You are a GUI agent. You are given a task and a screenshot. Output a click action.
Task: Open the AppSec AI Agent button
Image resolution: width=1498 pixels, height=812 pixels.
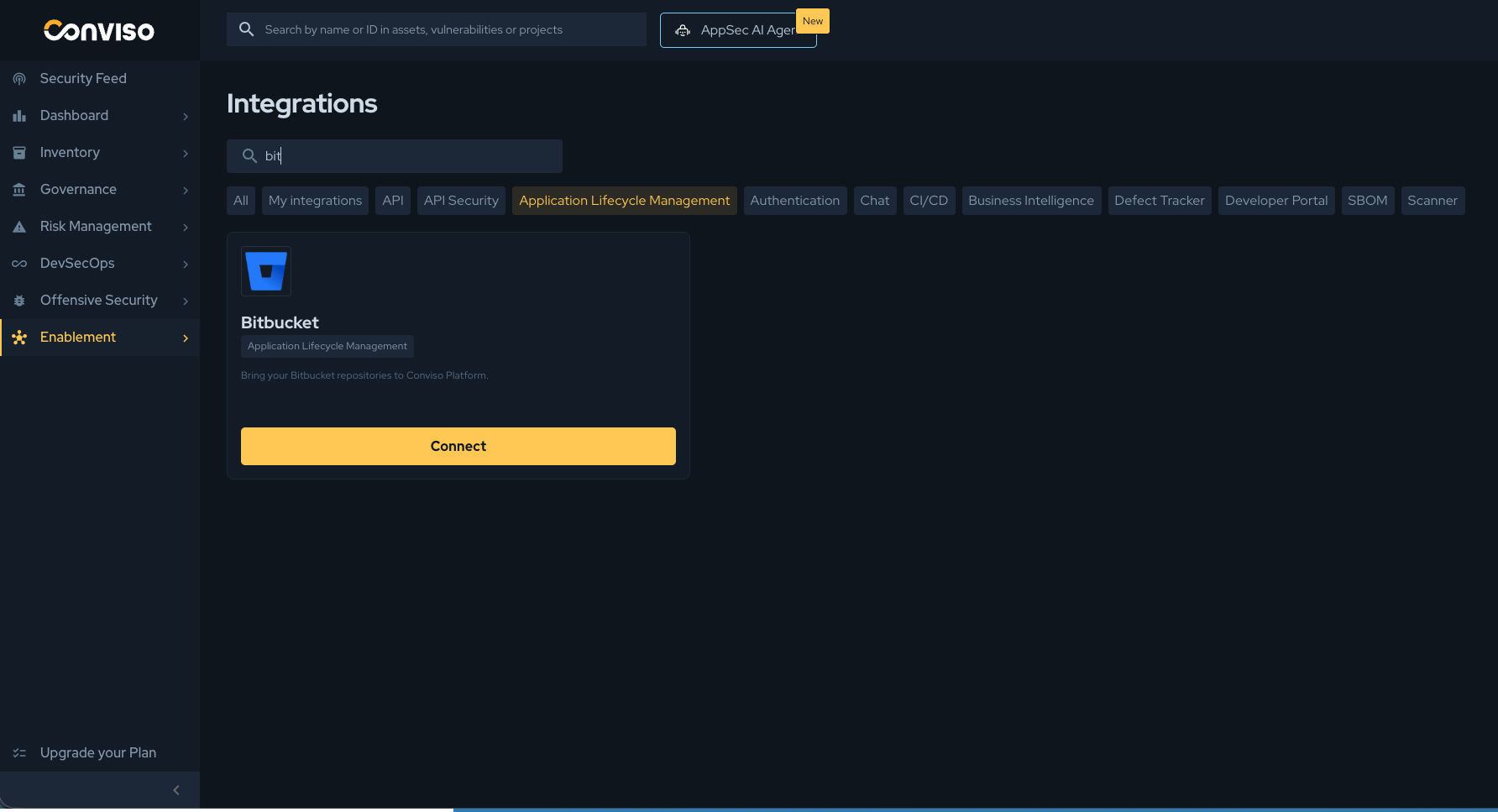(x=738, y=30)
